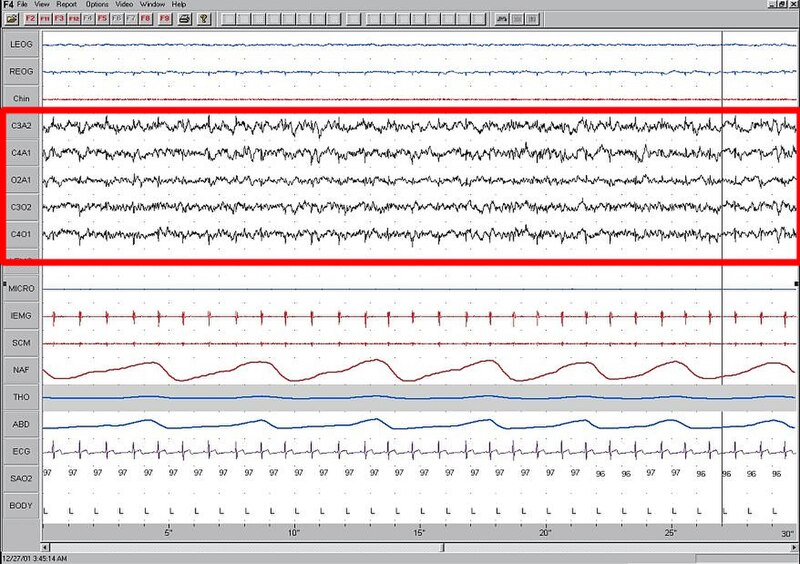
Task: Click the horizontal scrollbar thumb
Action: [x=443, y=547]
